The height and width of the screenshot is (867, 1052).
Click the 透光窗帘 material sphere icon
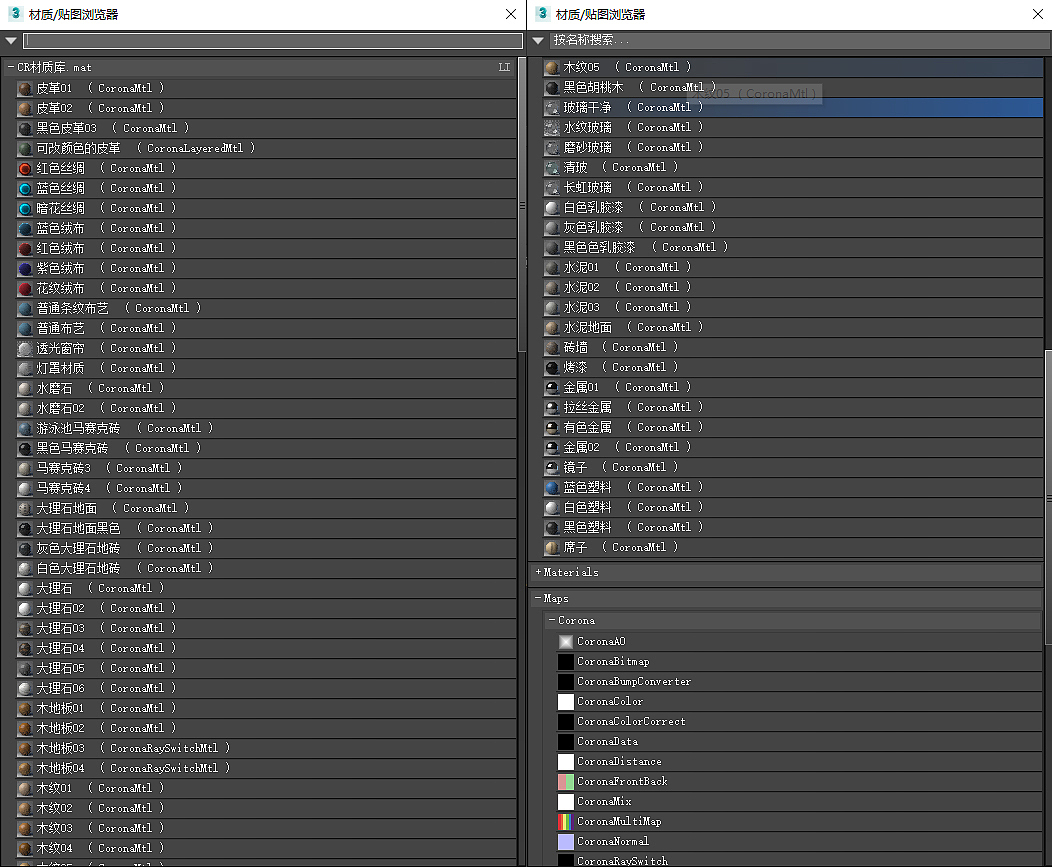pyautogui.click(x=25, y=348)
